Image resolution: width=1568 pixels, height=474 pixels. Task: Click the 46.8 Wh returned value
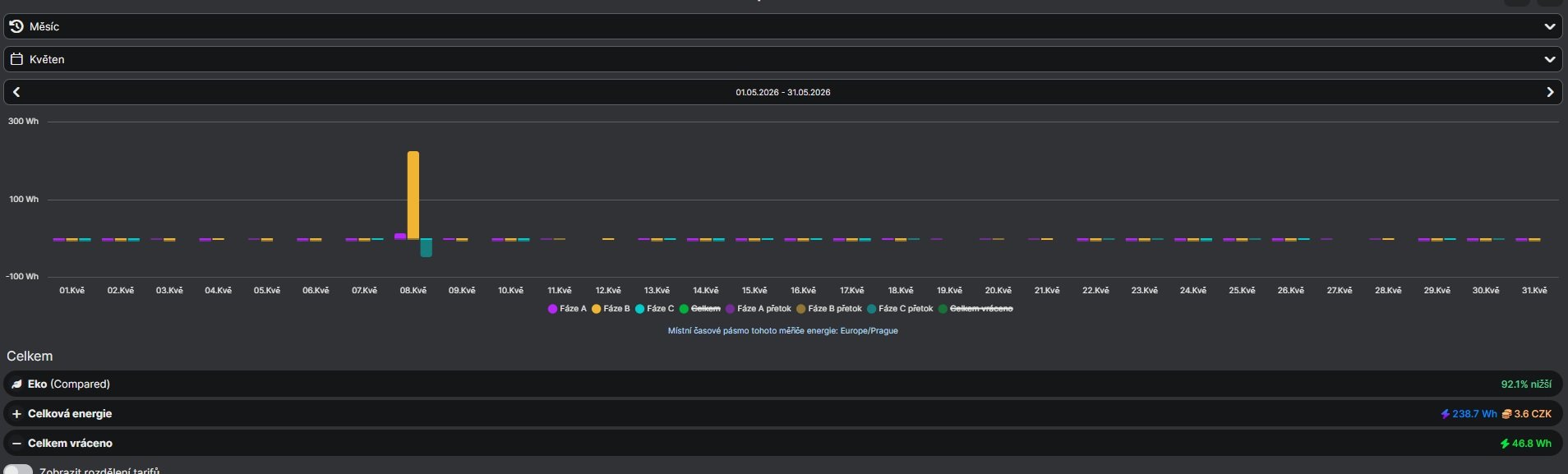click(x=1532, y=444)
